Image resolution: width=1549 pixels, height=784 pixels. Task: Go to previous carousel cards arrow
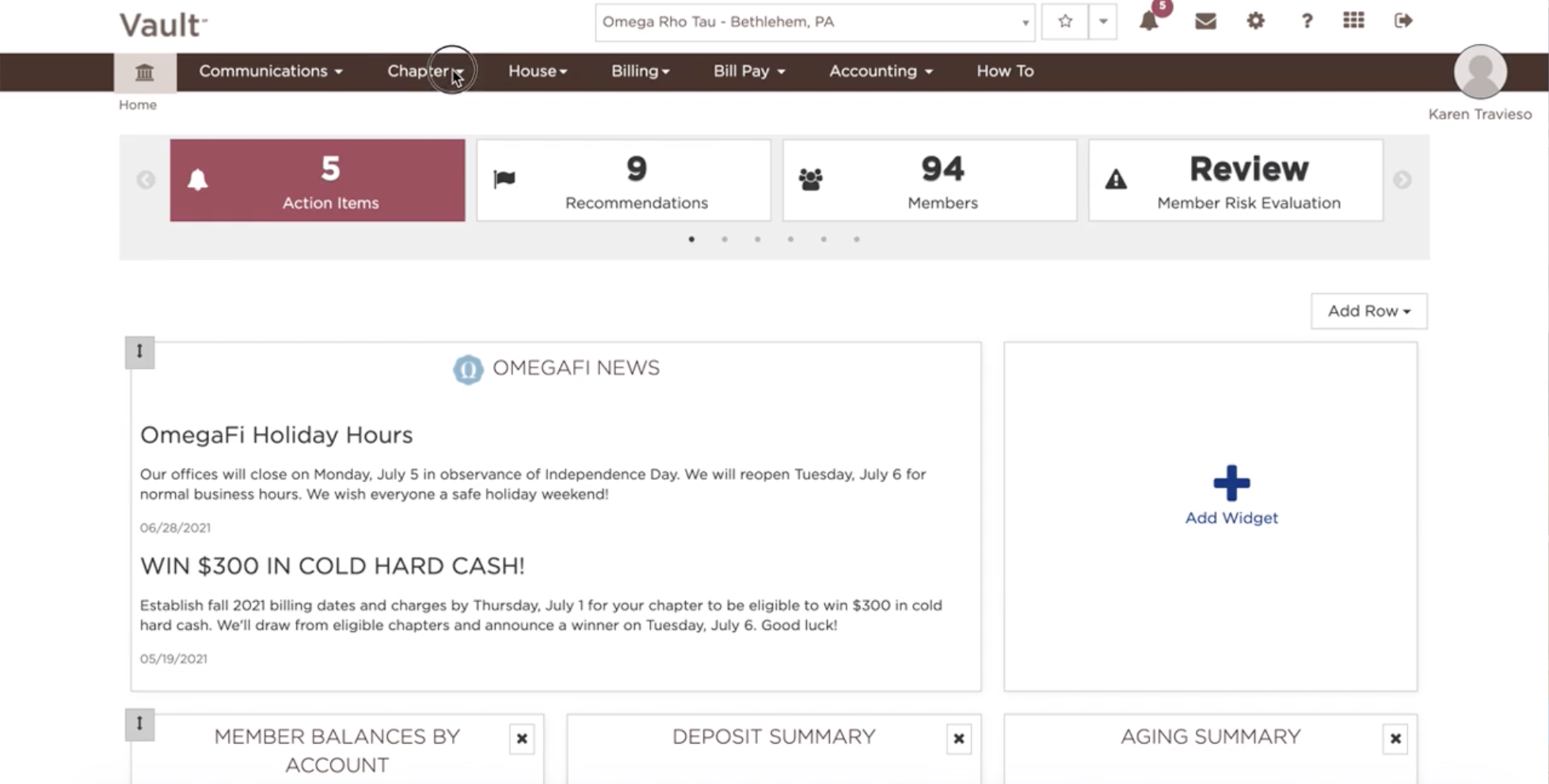pyautogui.click(x=146, y=180)
